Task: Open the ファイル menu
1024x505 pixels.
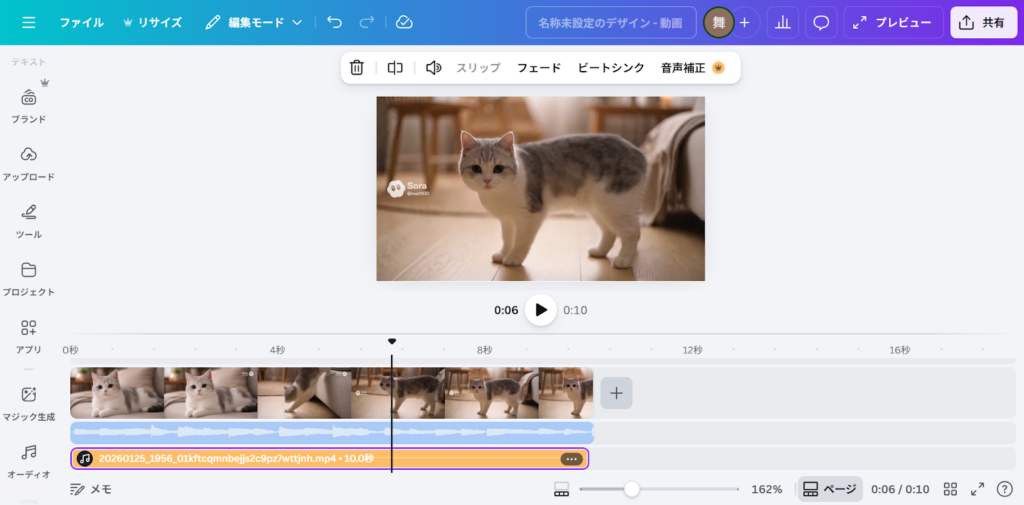Action: tap(82, 23)
